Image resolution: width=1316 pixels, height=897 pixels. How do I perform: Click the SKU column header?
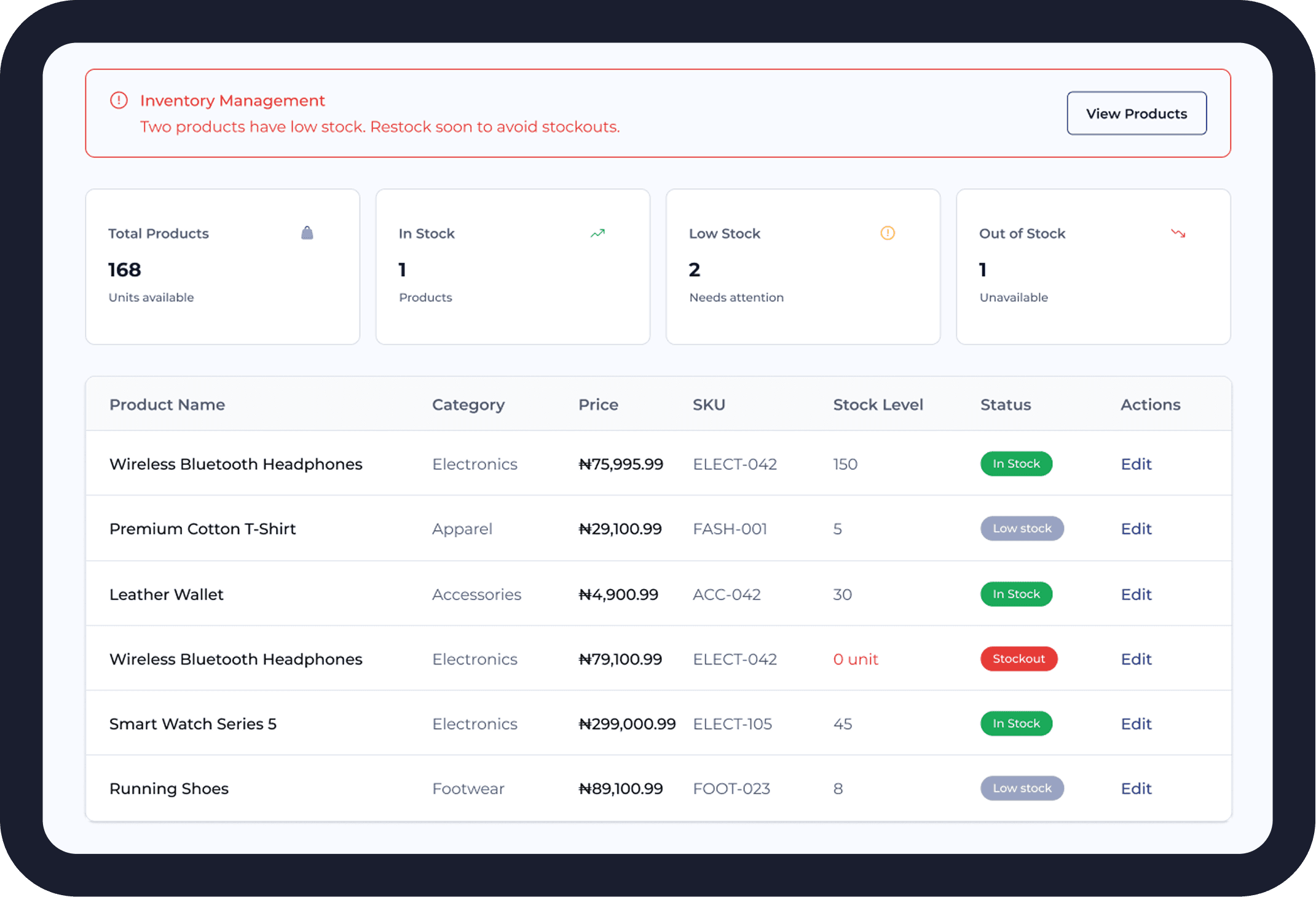709,405
